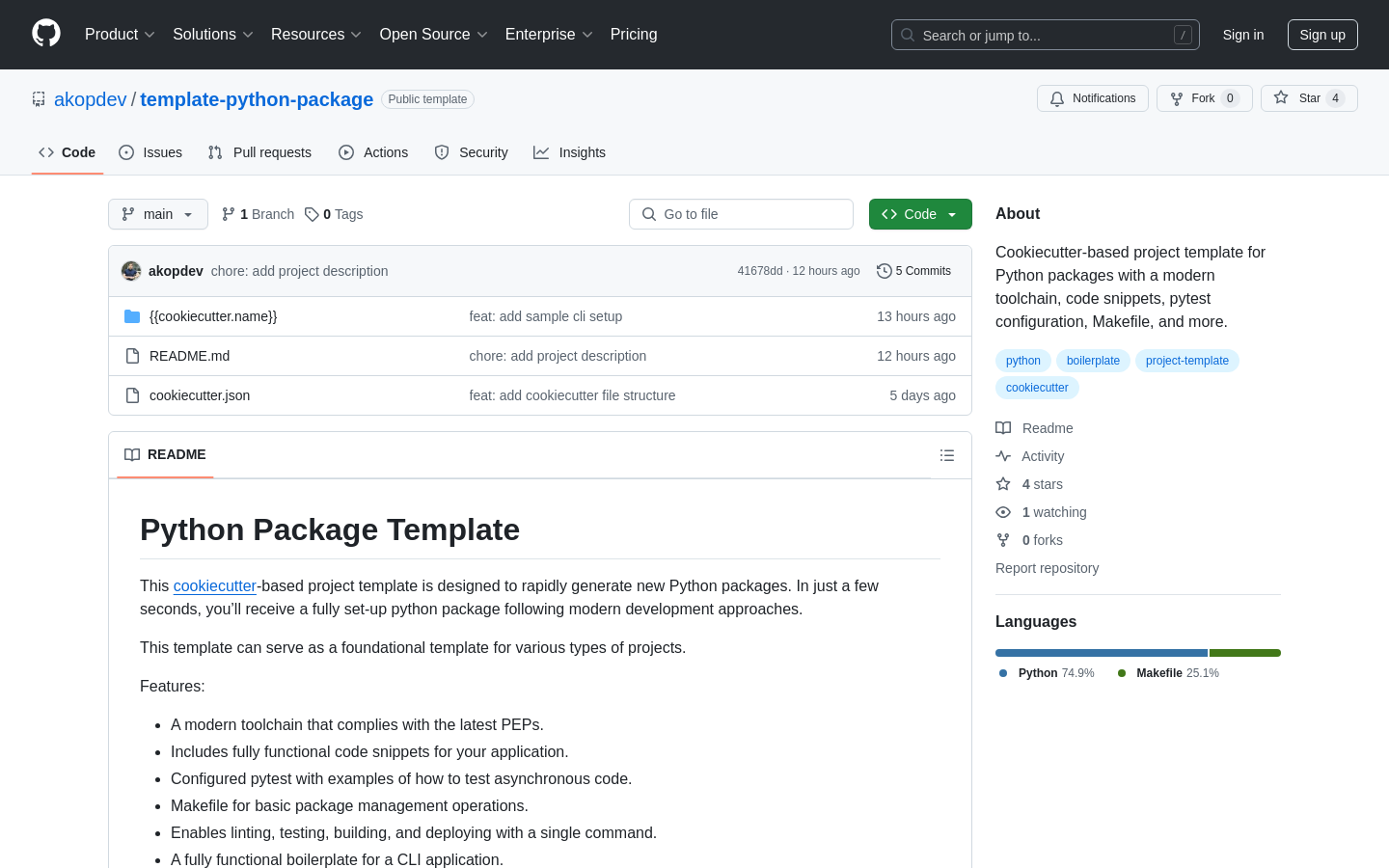This screenshot has height=868, width=1389.
Task: Open the cookiecutter link in README text
Action: 215,585
